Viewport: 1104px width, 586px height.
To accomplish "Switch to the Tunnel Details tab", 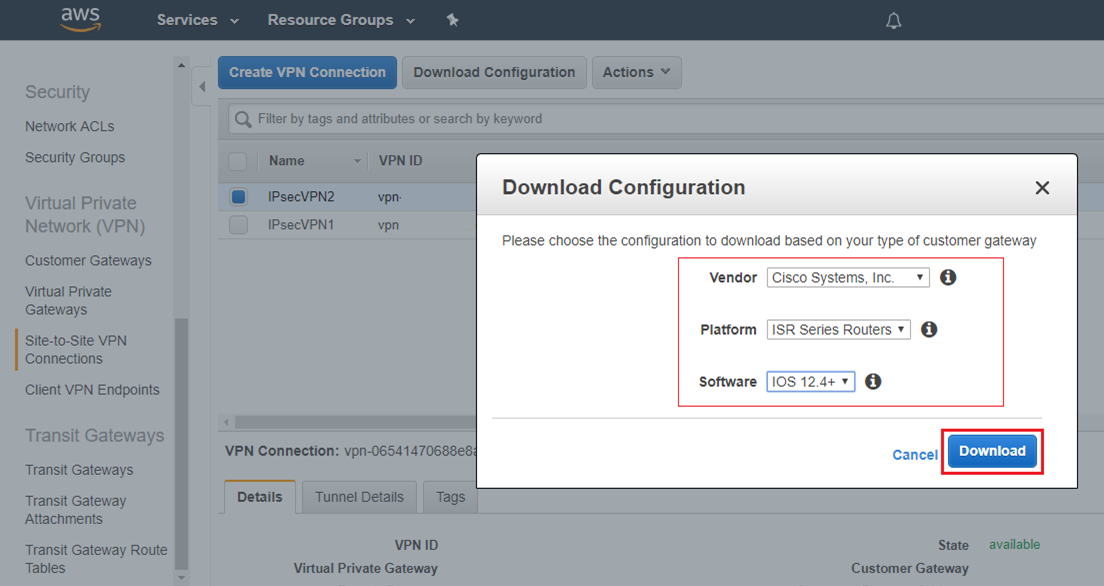I will click(359, 497).
